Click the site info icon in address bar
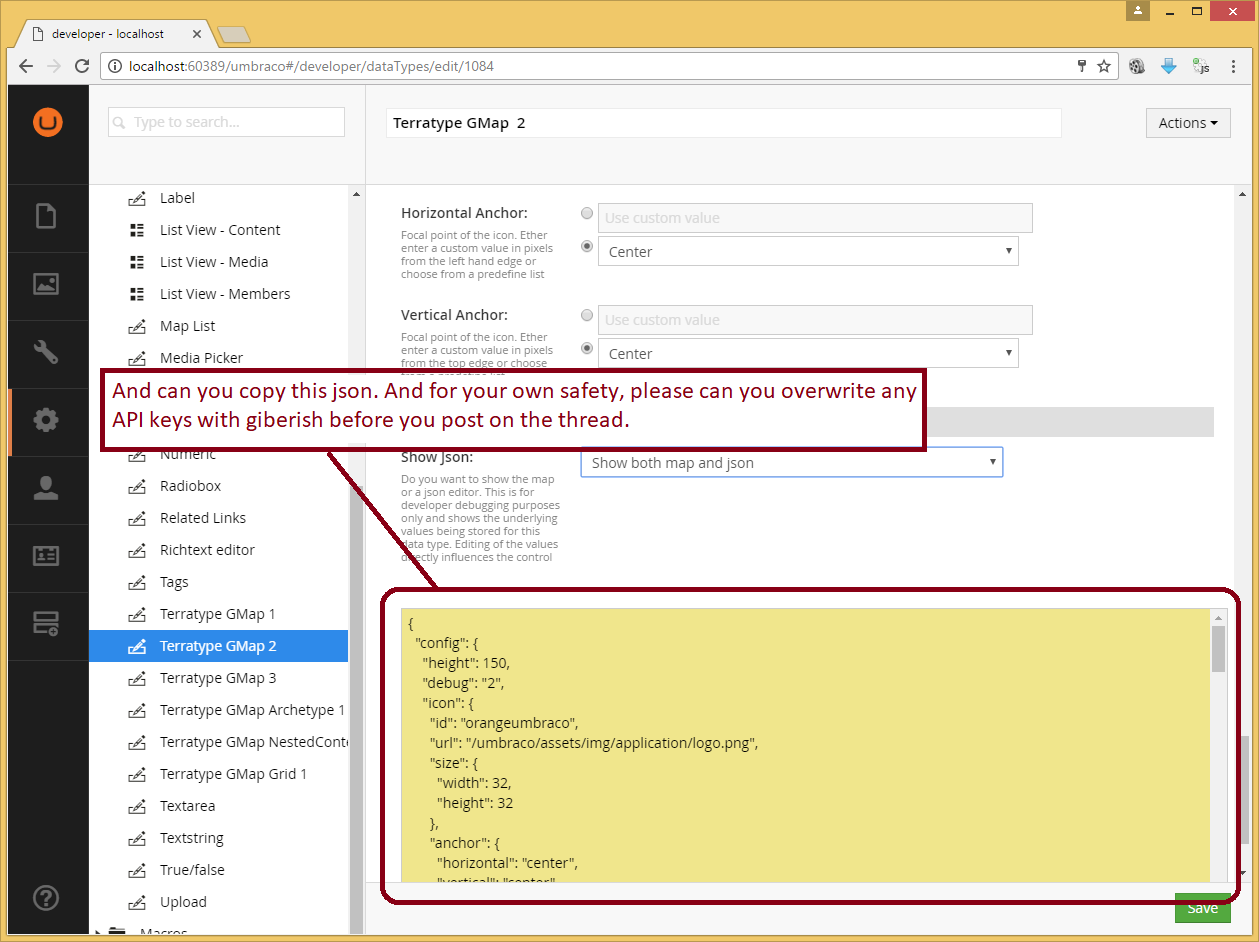The image size is (1259, 942). tap(114, 66)
